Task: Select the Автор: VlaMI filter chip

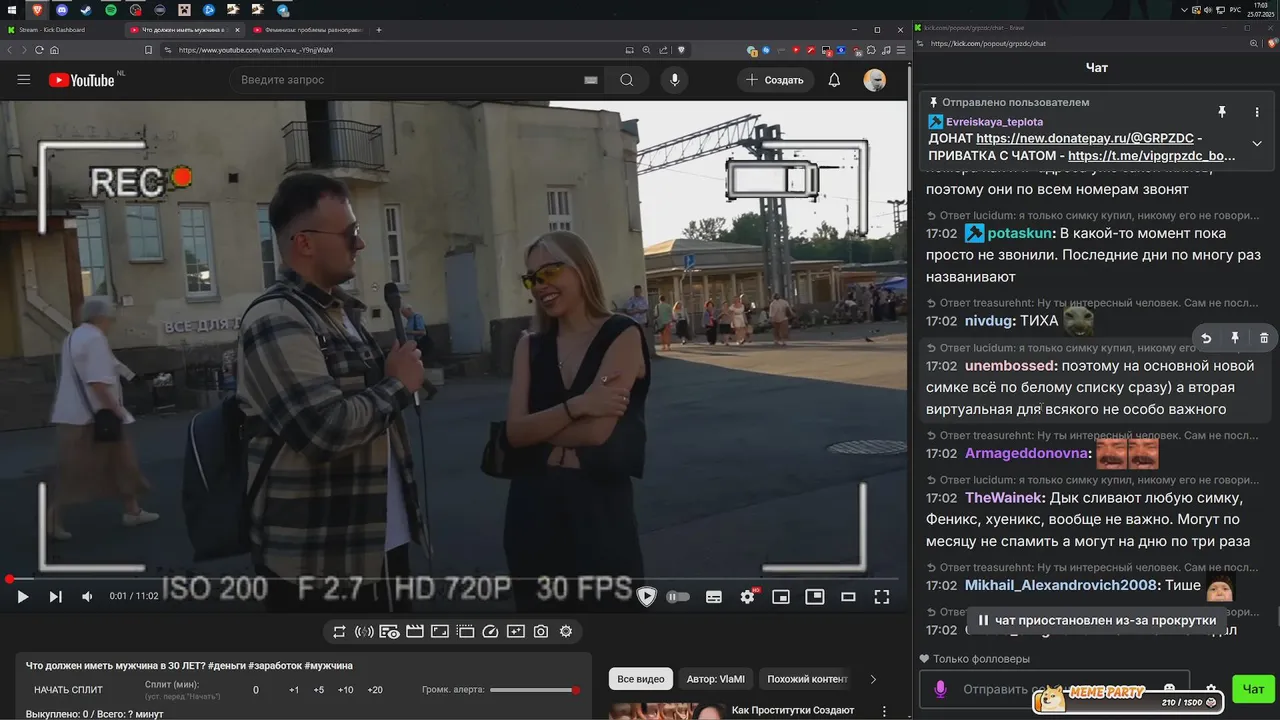Action: tap(716, 679)
